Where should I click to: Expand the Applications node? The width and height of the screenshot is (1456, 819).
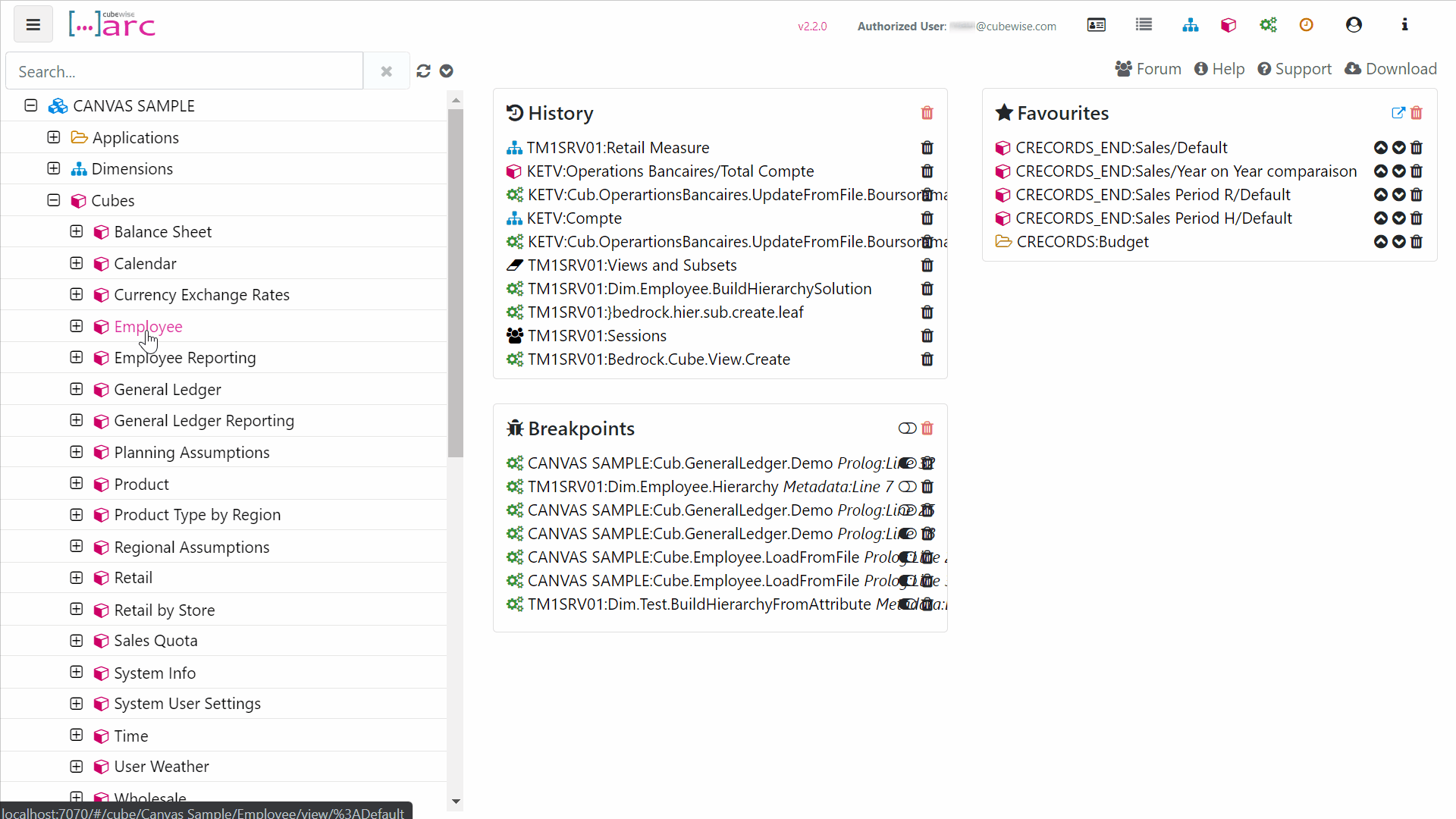[53, 137]
